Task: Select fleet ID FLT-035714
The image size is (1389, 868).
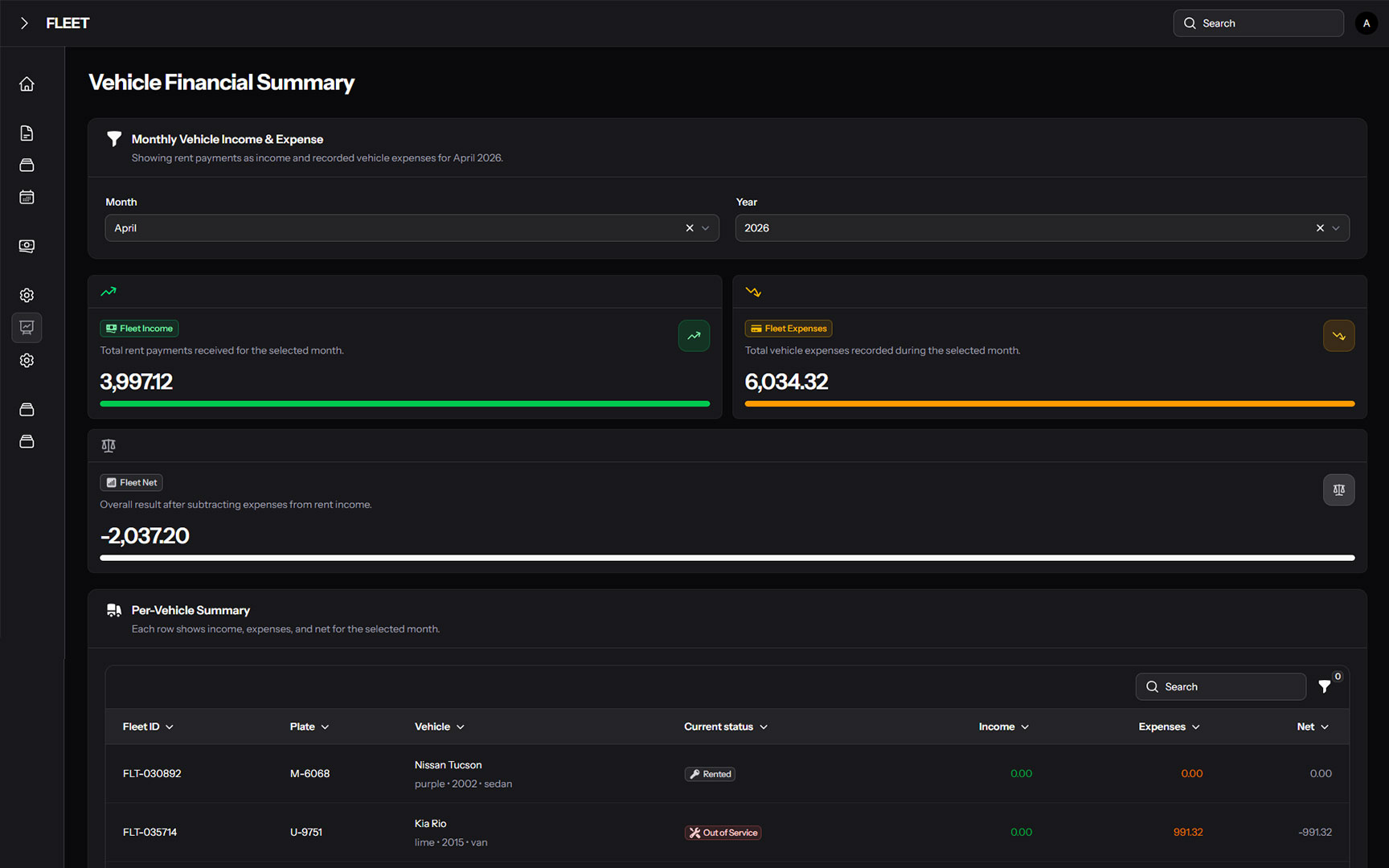Action: (x=150, y=833)
